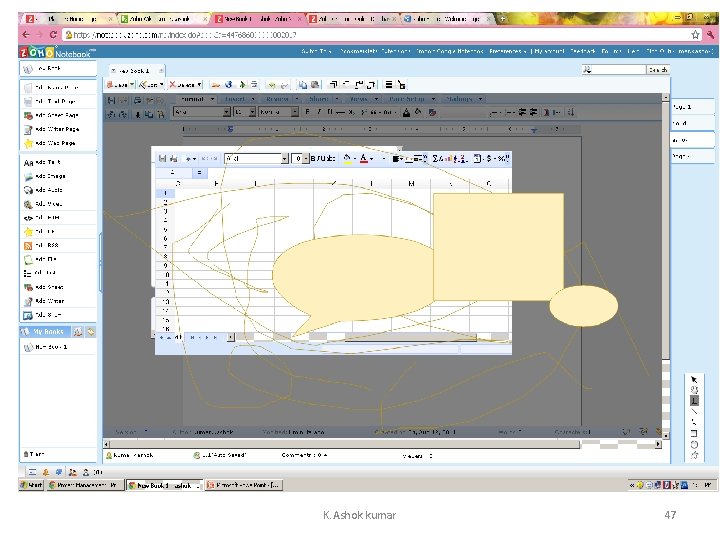Click the globe icon in page toolbar
This screenshot has height=540, width=720.
pyautogui.click(x=228, y=84)
